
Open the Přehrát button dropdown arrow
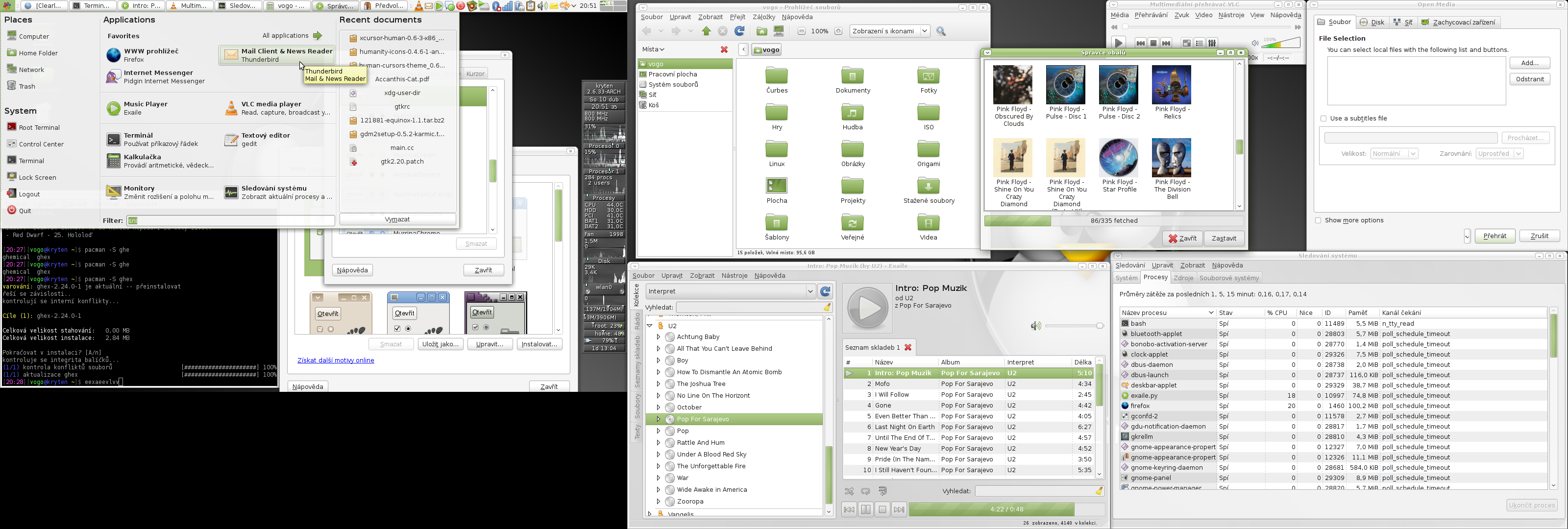click(x=1467, y=236)
